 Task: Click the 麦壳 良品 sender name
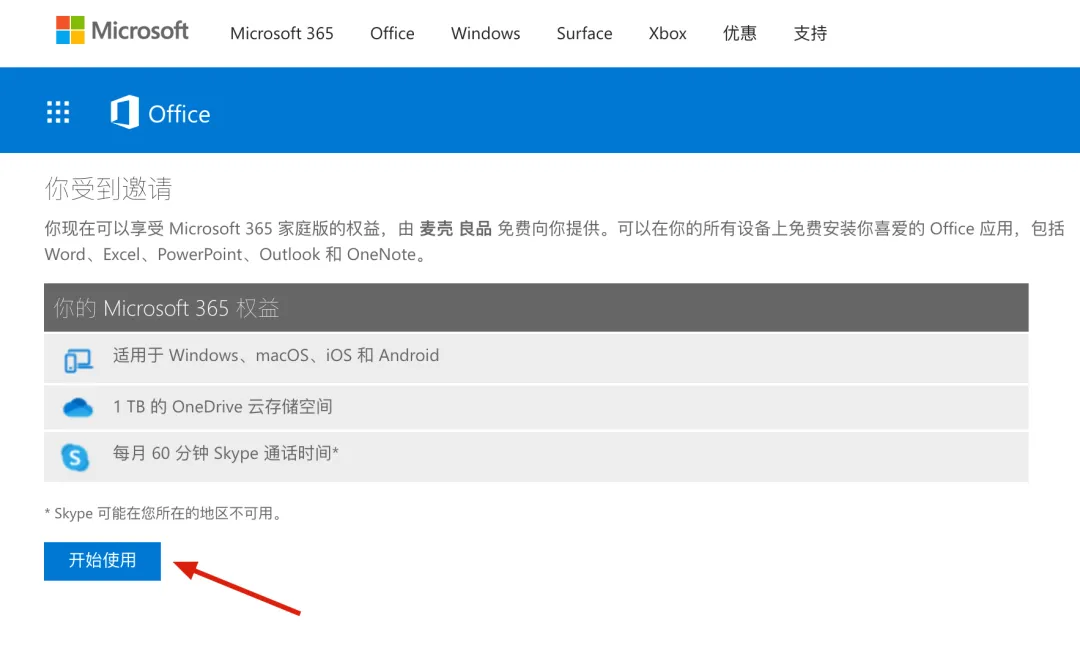pos(455,229)
